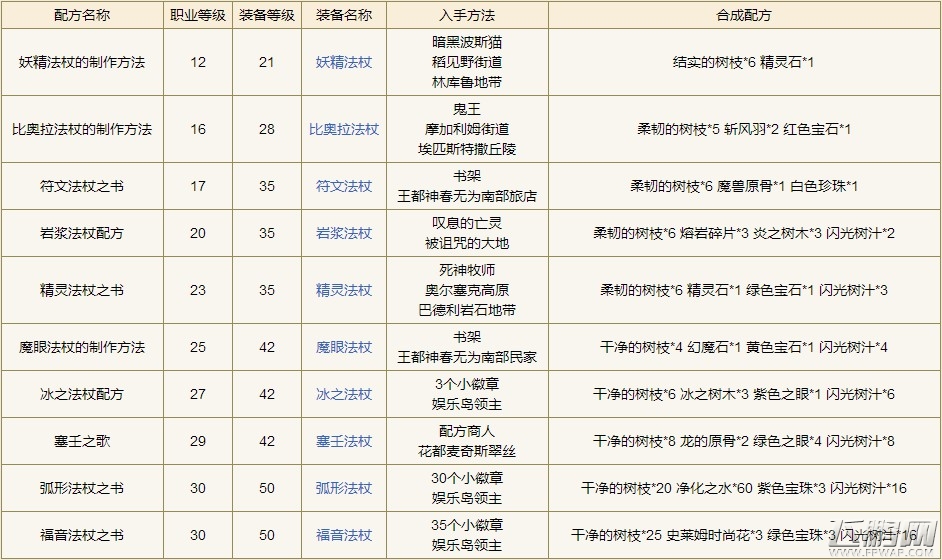Image resolution: width=942 pixels, height=560 pixels.
Task: Click the 死神牧师 acquisition text
Action: tap(467, 270)
